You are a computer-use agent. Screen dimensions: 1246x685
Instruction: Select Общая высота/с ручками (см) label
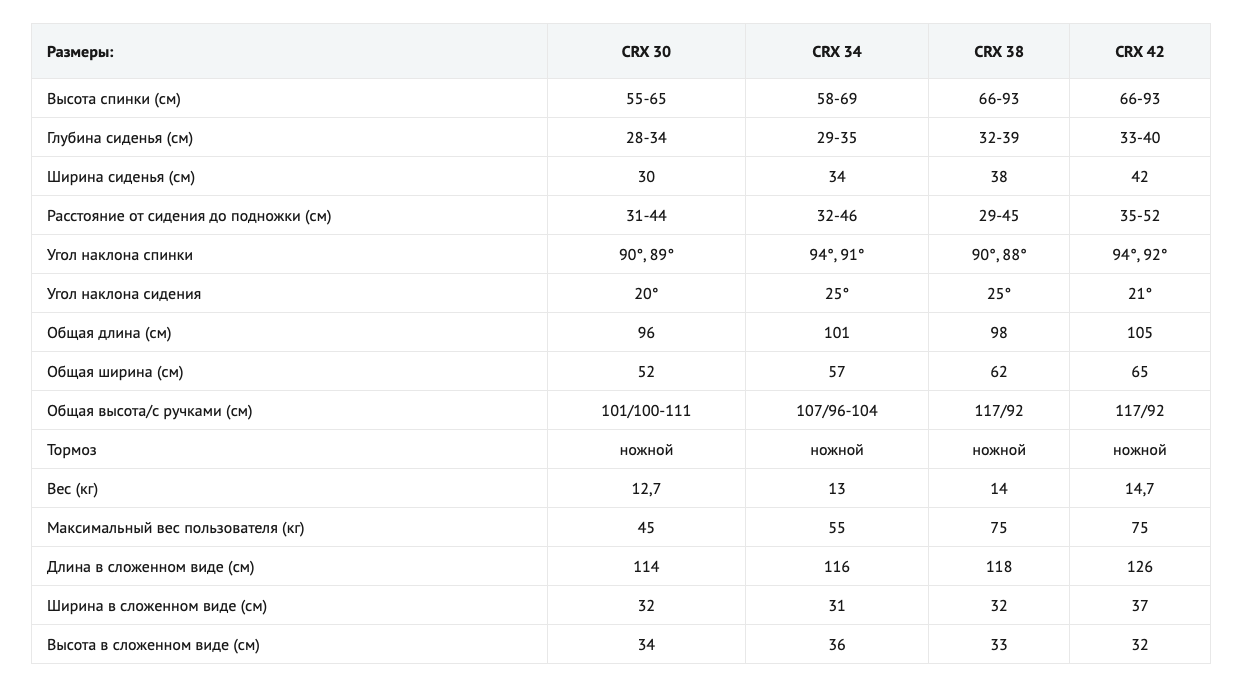pyautogui.click(x=149, y=411)
